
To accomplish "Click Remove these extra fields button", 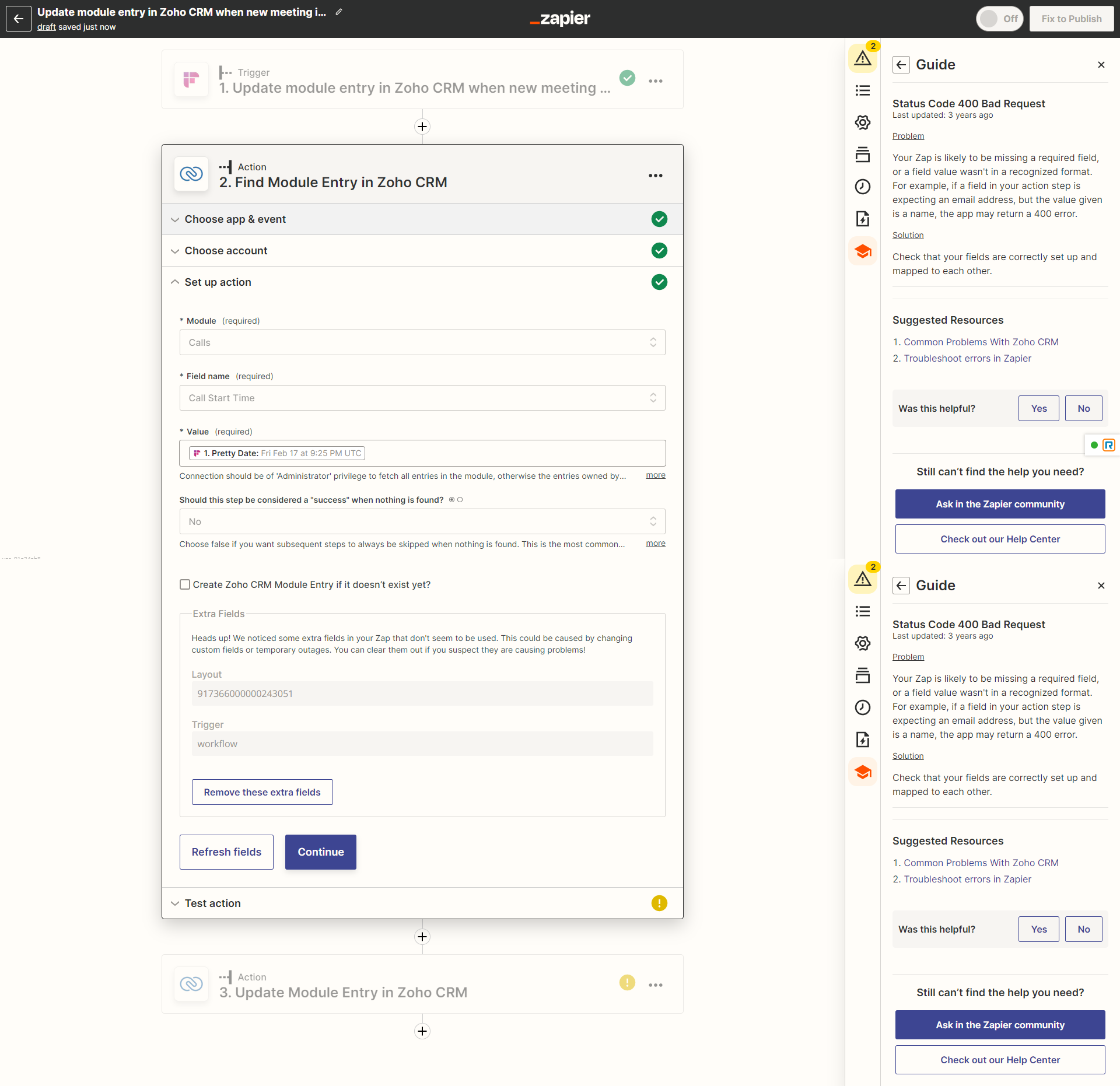I will coord(262,792).
